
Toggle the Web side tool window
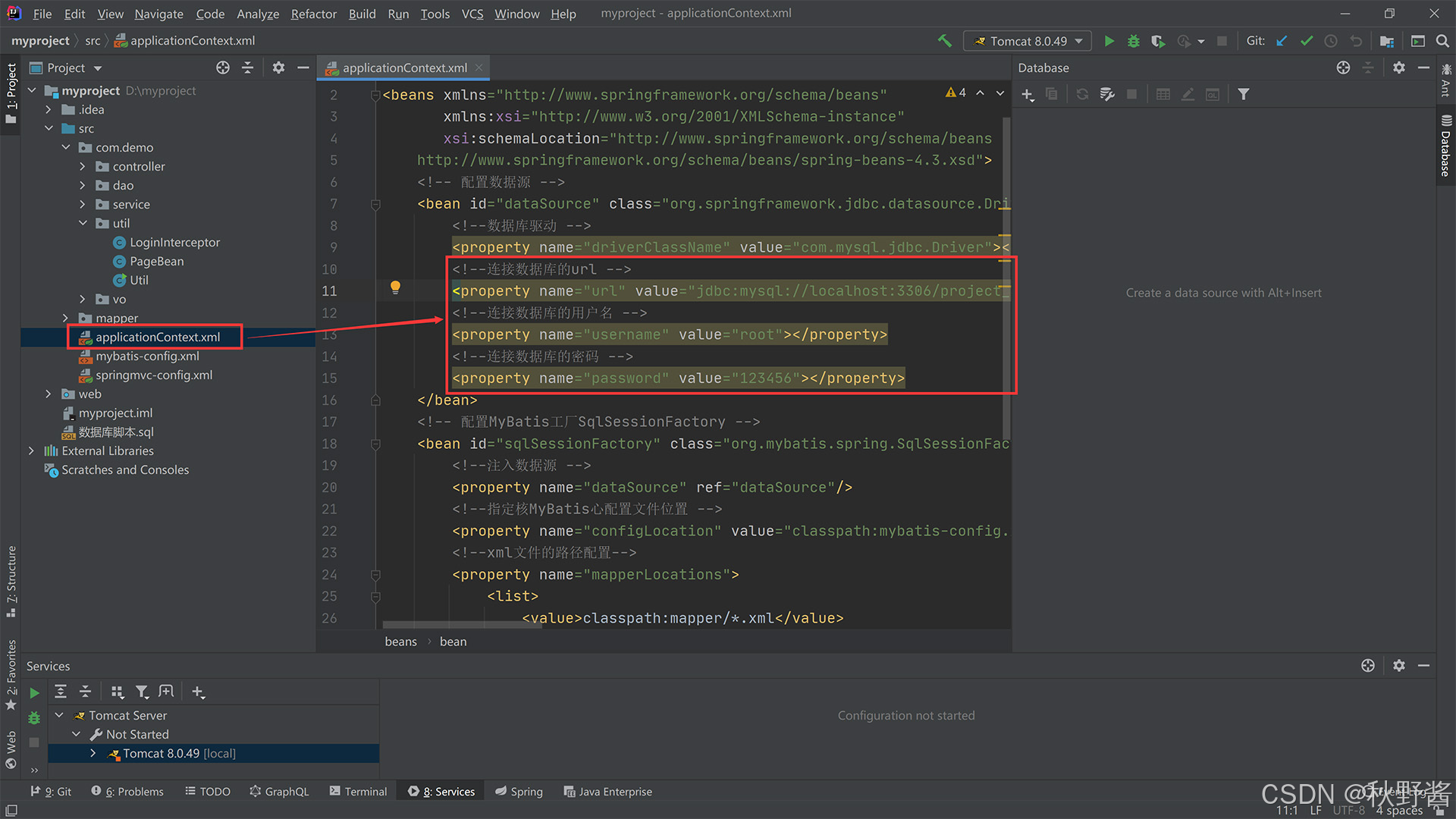tap(11, 749)
